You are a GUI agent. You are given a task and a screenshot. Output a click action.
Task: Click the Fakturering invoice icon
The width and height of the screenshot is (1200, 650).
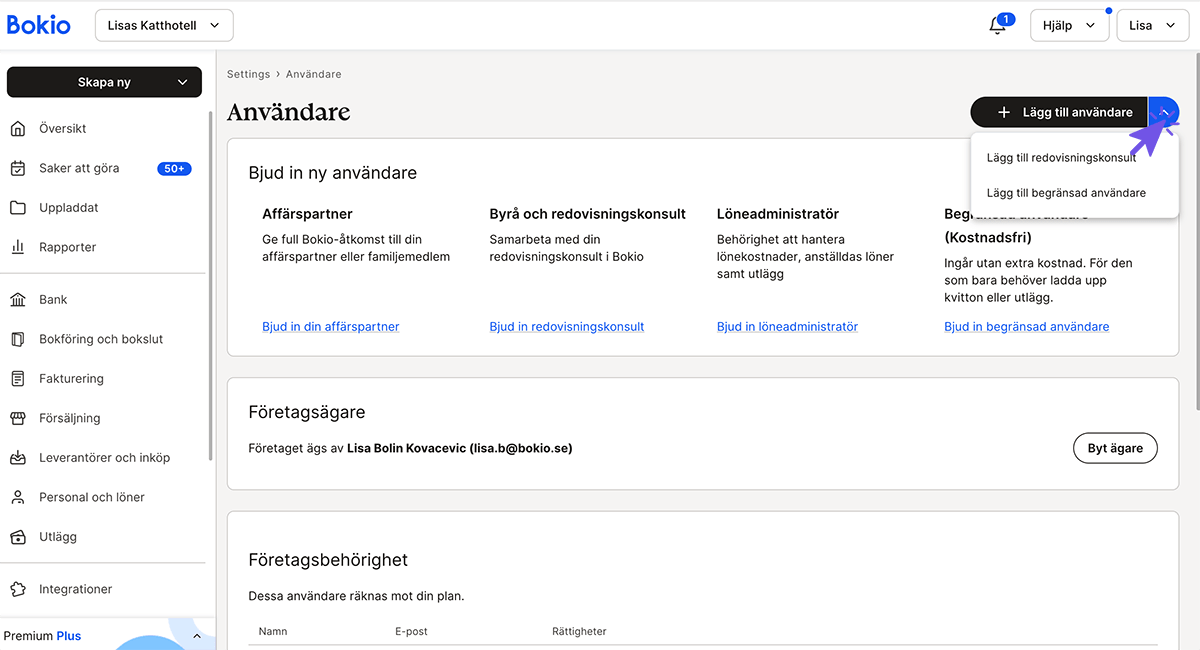coord(18,379)
